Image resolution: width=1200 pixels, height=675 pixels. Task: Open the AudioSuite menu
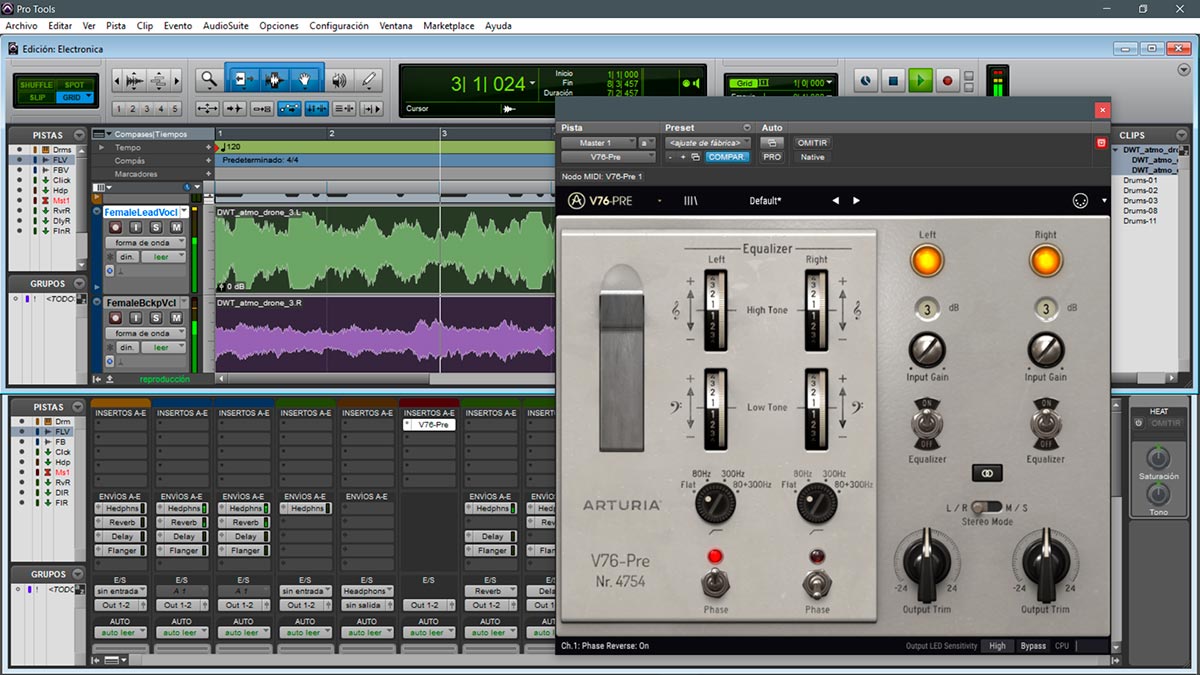point(226,26)
